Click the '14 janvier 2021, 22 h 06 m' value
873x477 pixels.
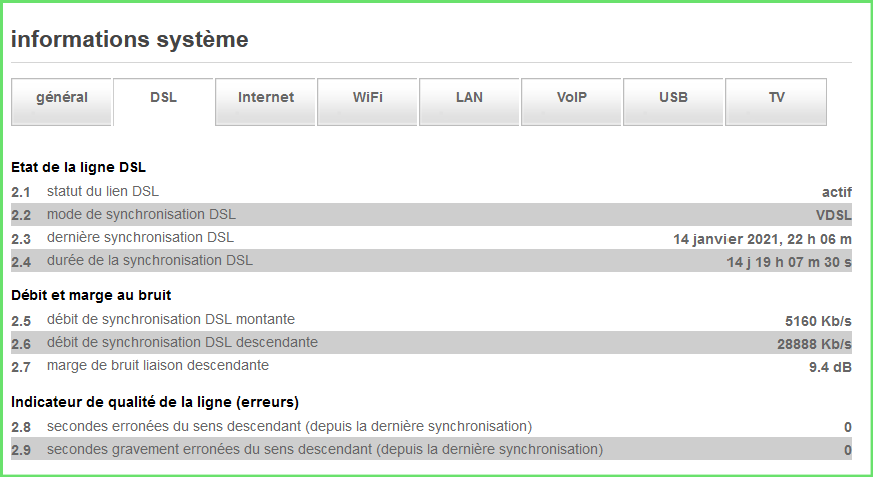pyautogui.click(x=762, y=239)
